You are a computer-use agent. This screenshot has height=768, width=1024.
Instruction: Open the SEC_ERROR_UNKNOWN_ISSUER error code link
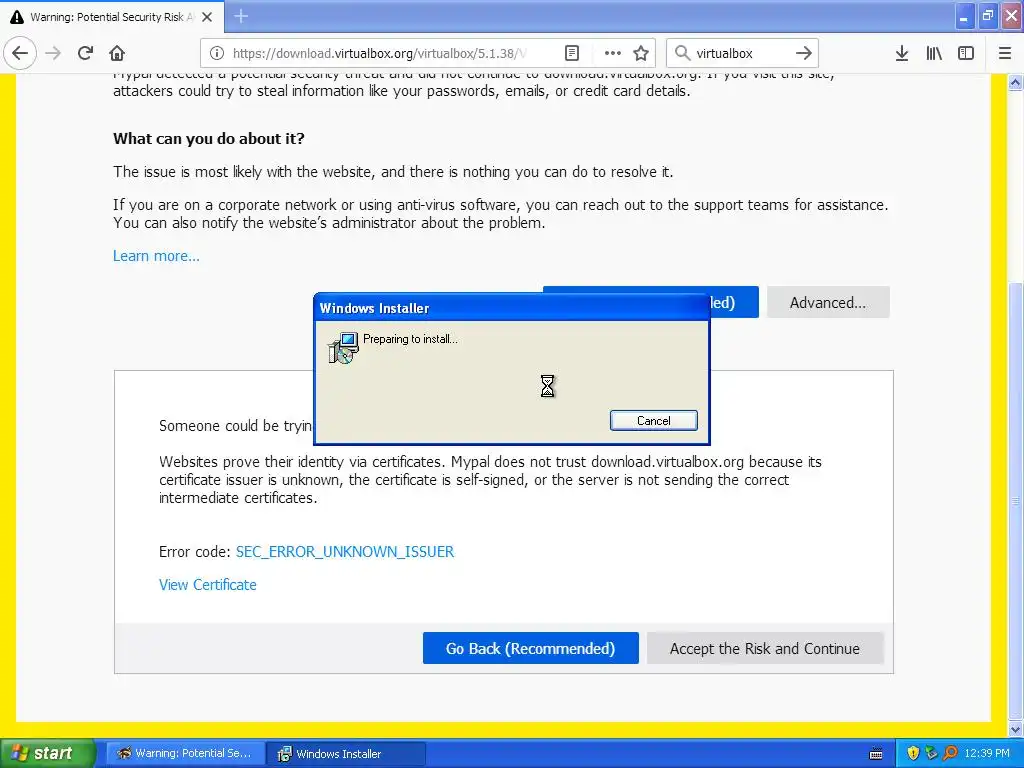(344, 552)
